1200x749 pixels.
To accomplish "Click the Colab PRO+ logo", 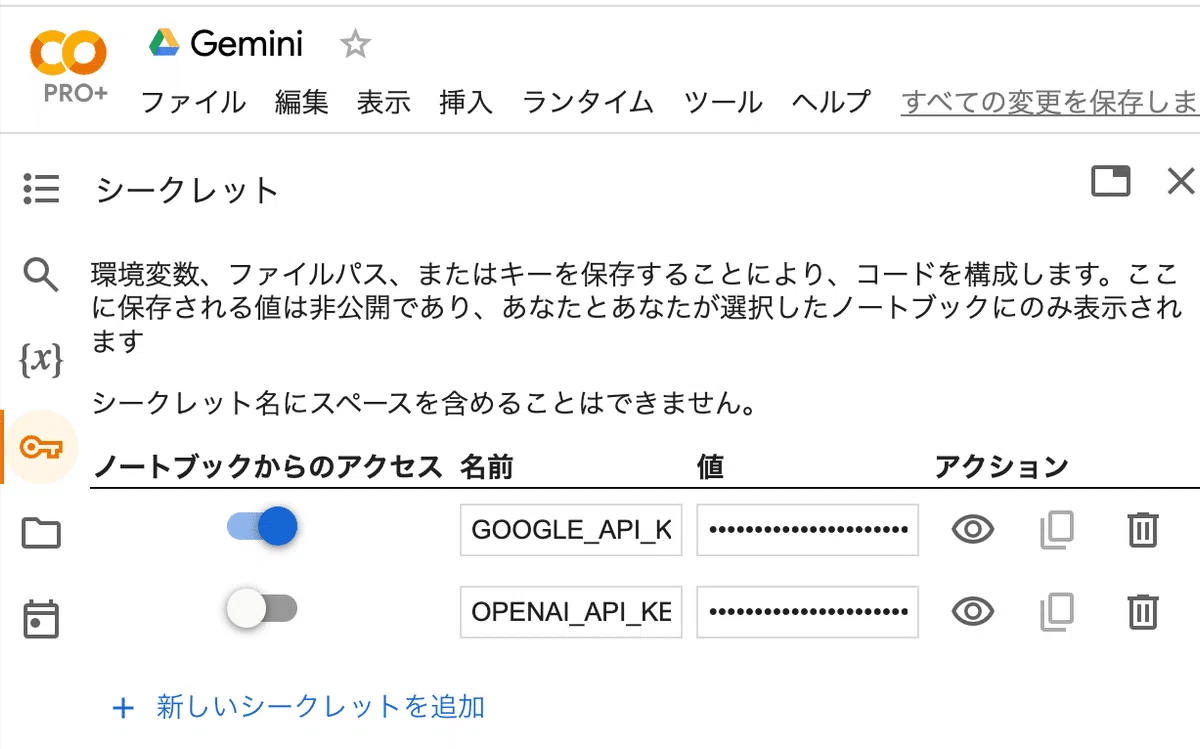I will click(68, 65).
